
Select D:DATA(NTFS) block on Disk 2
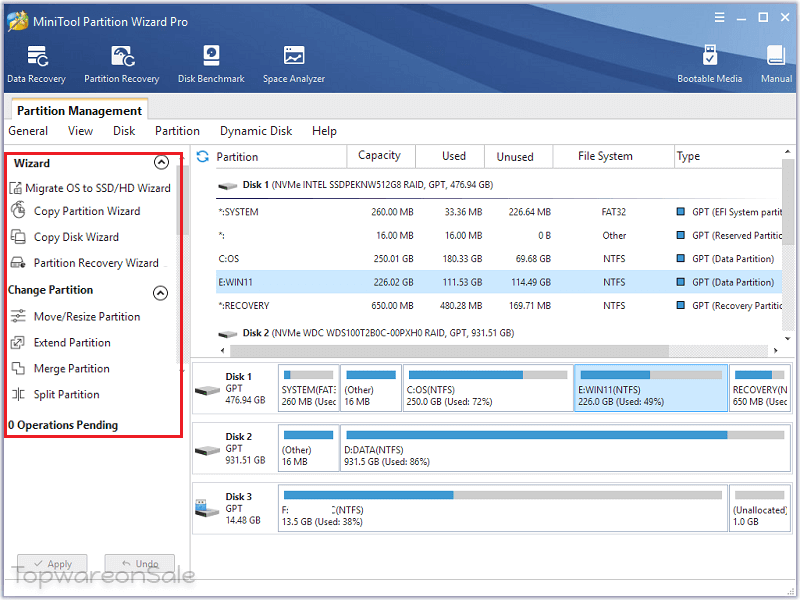coord(565,448)
